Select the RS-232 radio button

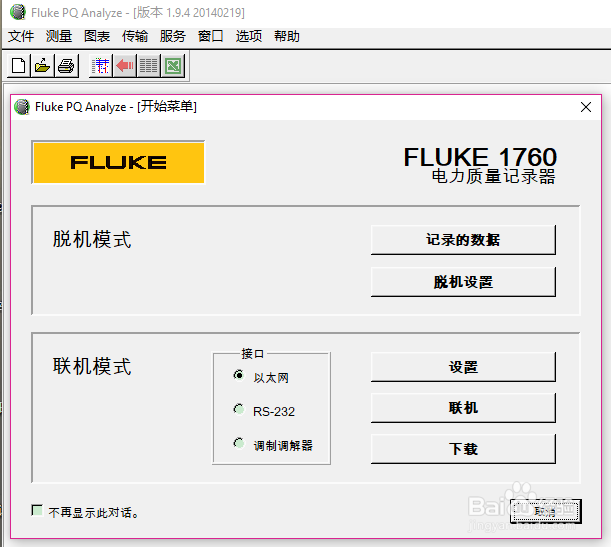pyautogui.click(x=239, y=409)
